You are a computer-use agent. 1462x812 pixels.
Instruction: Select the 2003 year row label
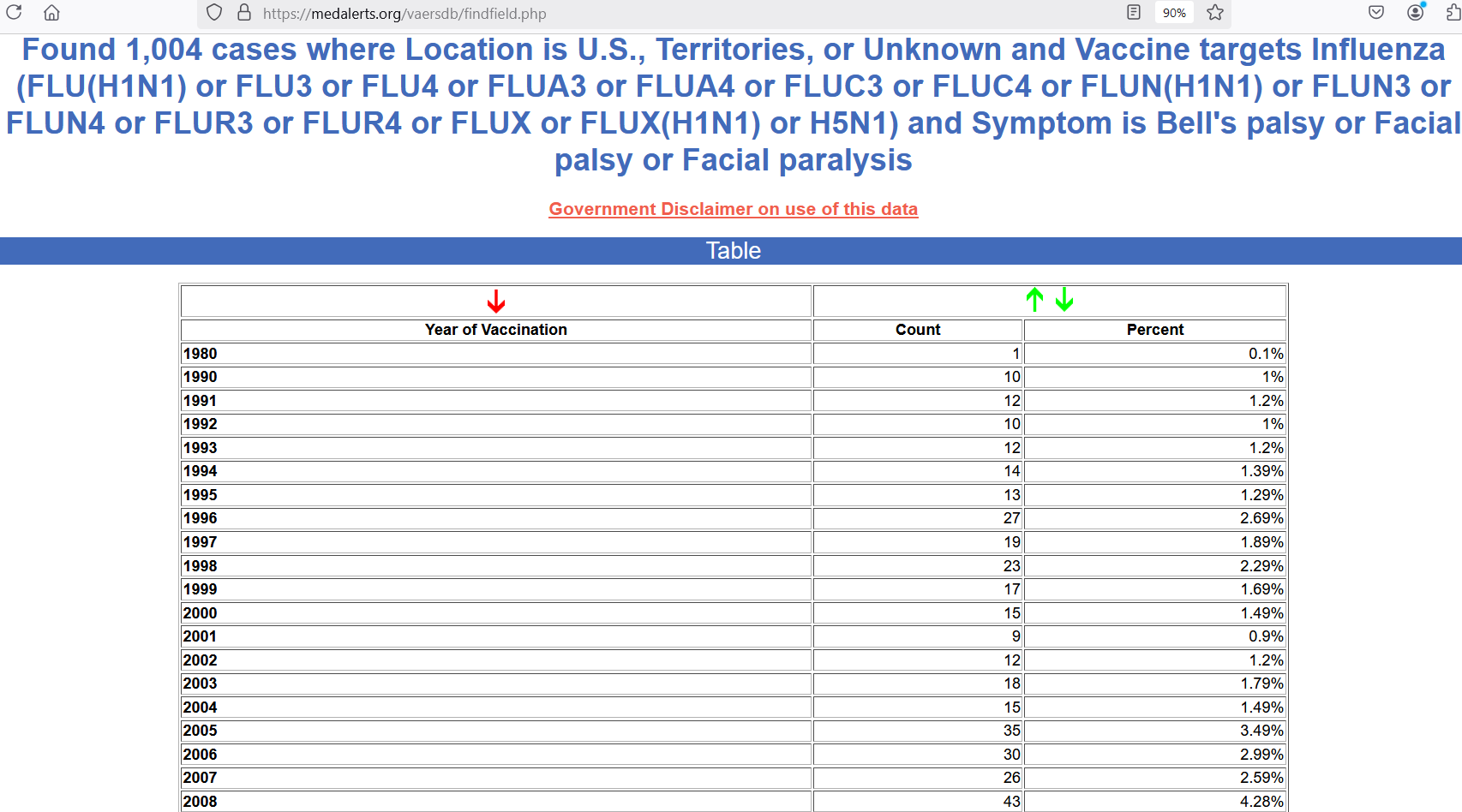tap(201, 684)
